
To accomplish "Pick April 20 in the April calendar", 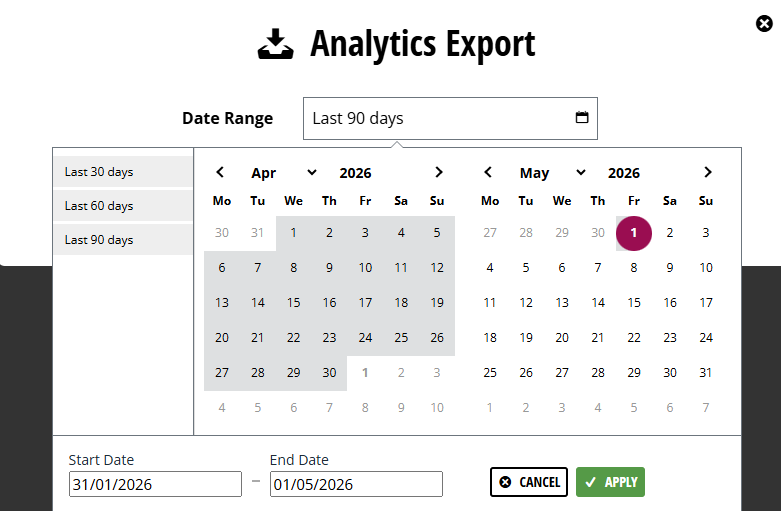I will click(222, 338).
